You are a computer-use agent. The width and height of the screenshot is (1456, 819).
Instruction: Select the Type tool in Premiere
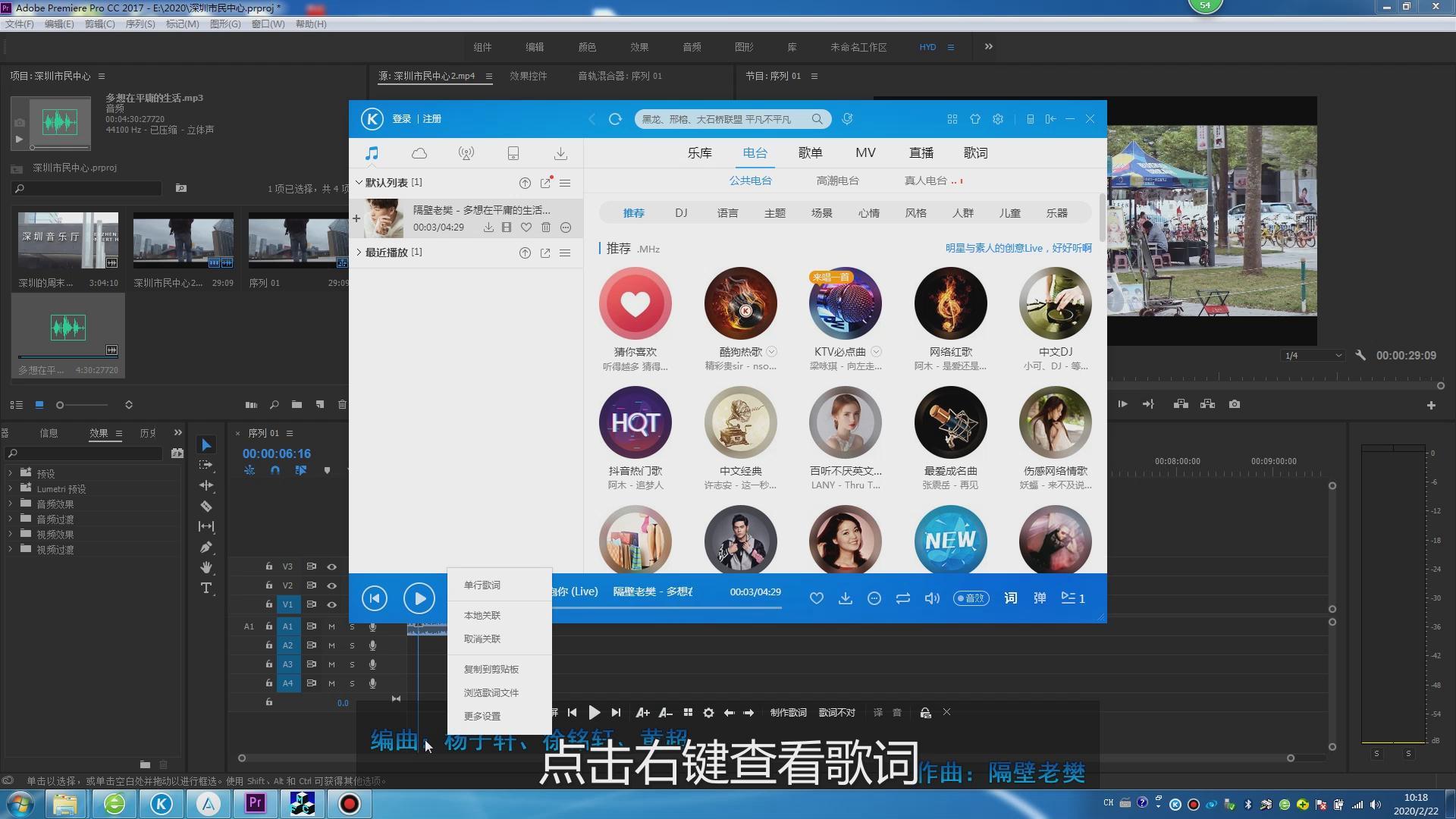pos(206,588)
